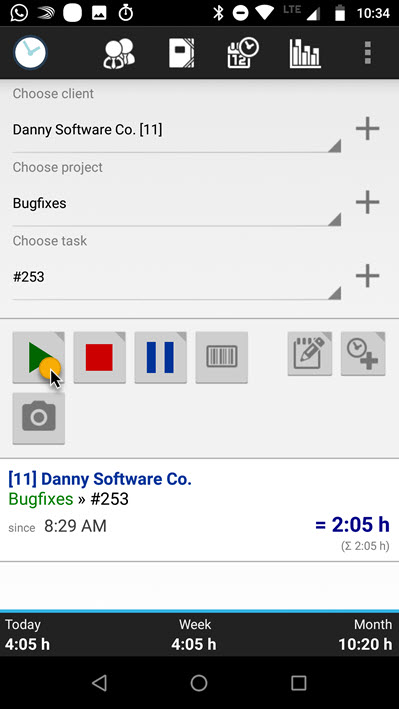Tap the Android home navigation button
This screenshot has width=399, height=709.
(199, 683)
